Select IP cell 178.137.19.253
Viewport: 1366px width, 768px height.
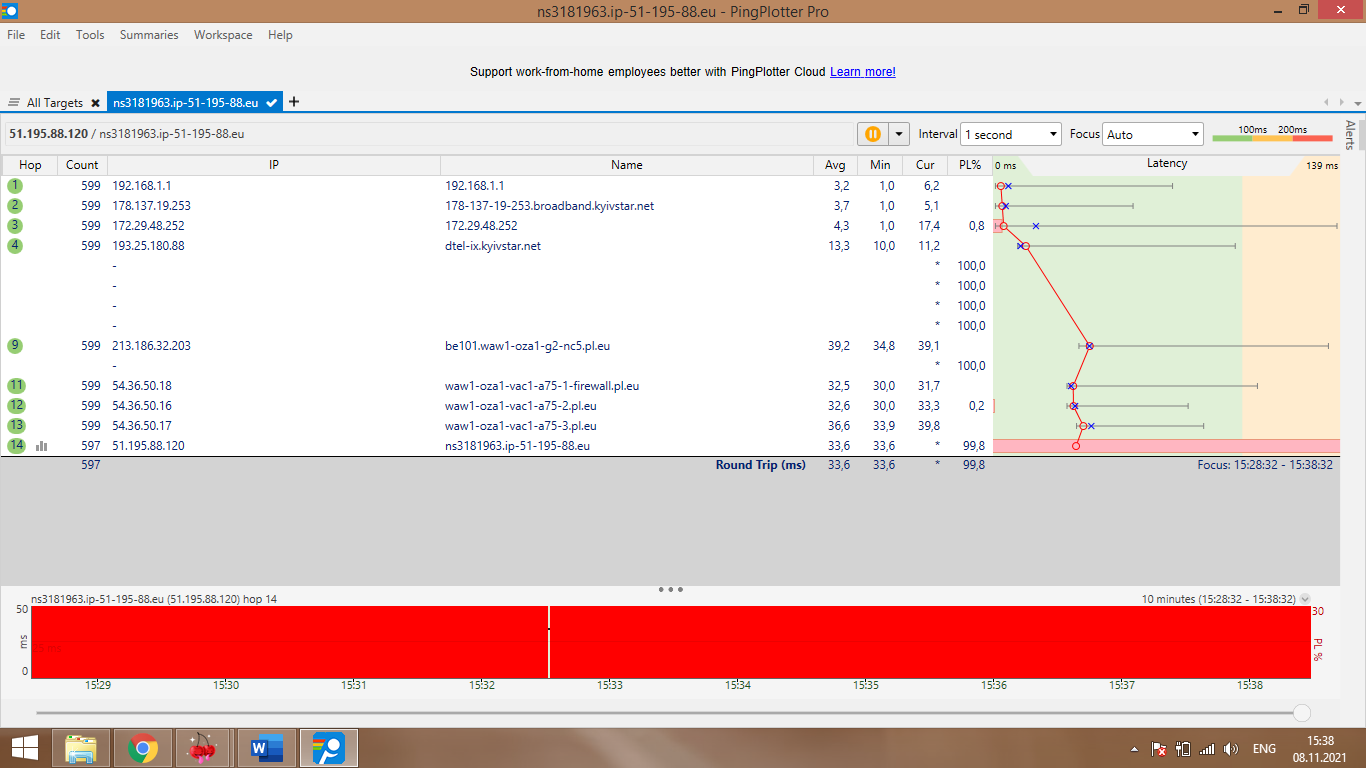pos(151,205)
